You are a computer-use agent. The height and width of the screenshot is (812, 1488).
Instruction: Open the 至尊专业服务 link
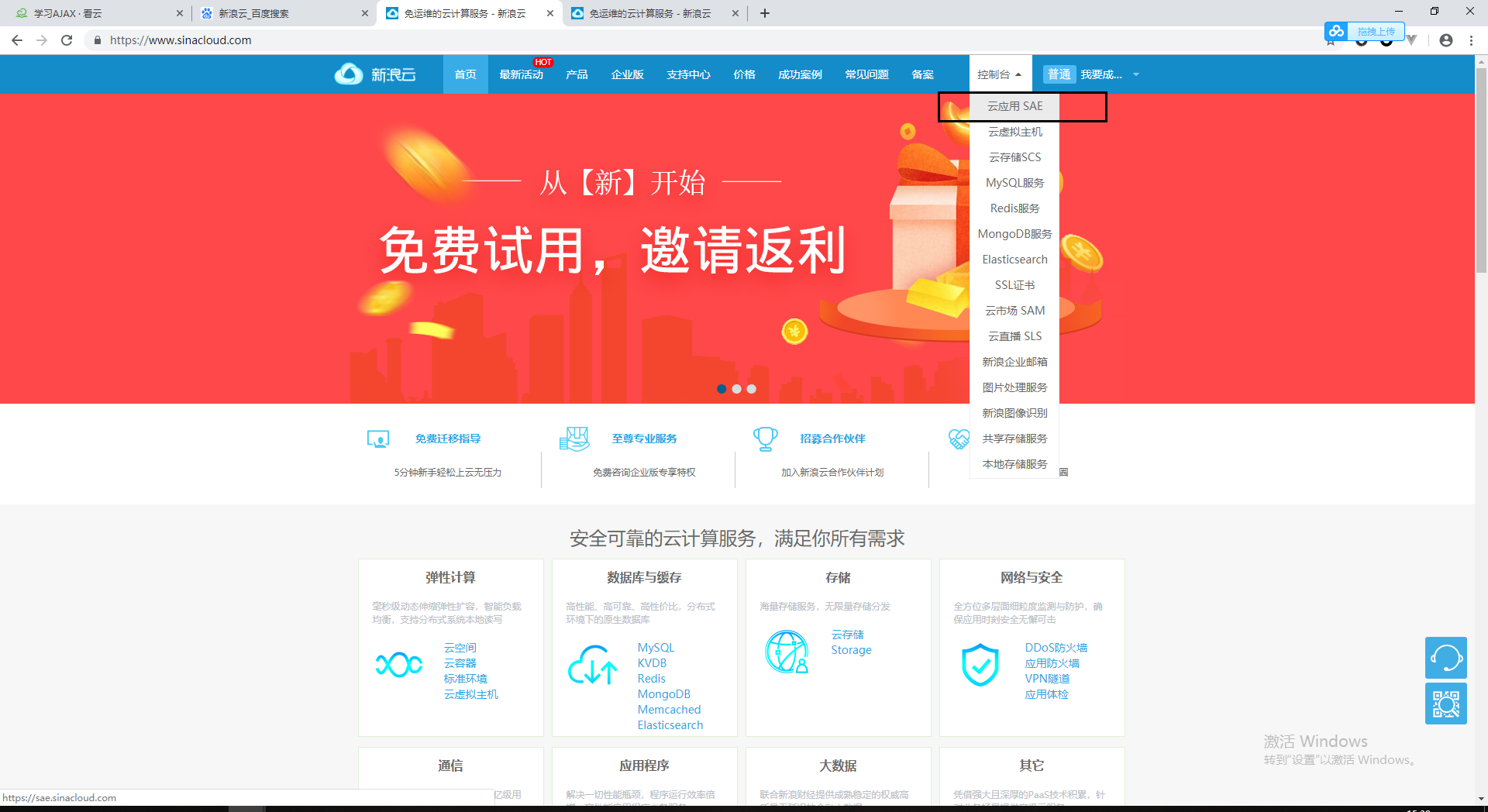point(644,439)
